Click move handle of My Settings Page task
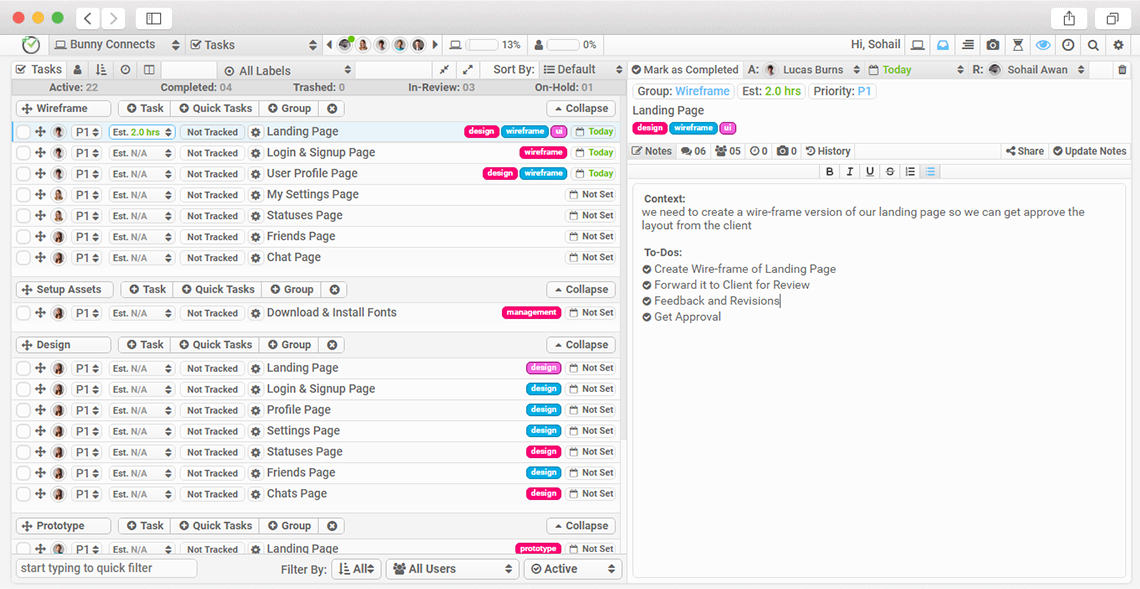The height and width of the screenshot is (589, 1140). point(41,195)
